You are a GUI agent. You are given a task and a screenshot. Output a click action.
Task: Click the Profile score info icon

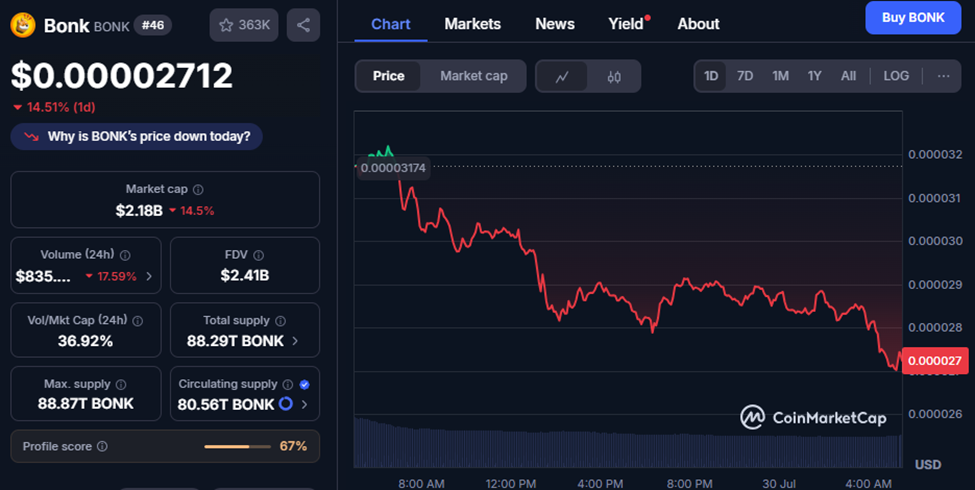coord(103,446)
